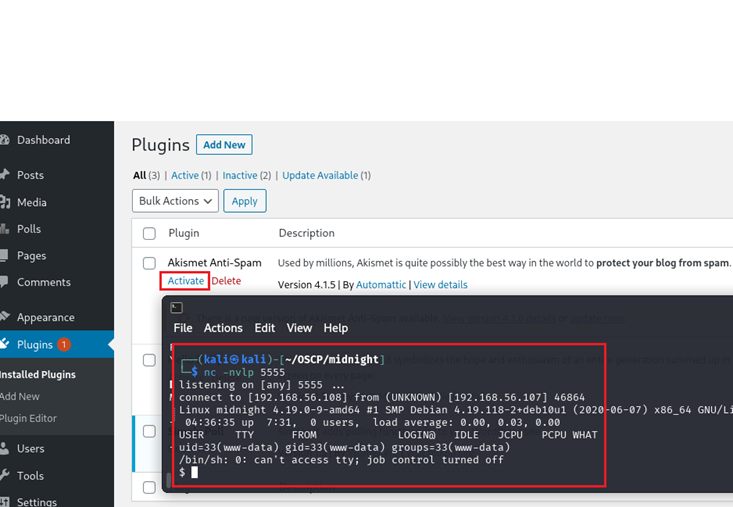This screenshot has height=507, width=733.
Task: Click the Users person icon
Action: [x=4, y=448]
